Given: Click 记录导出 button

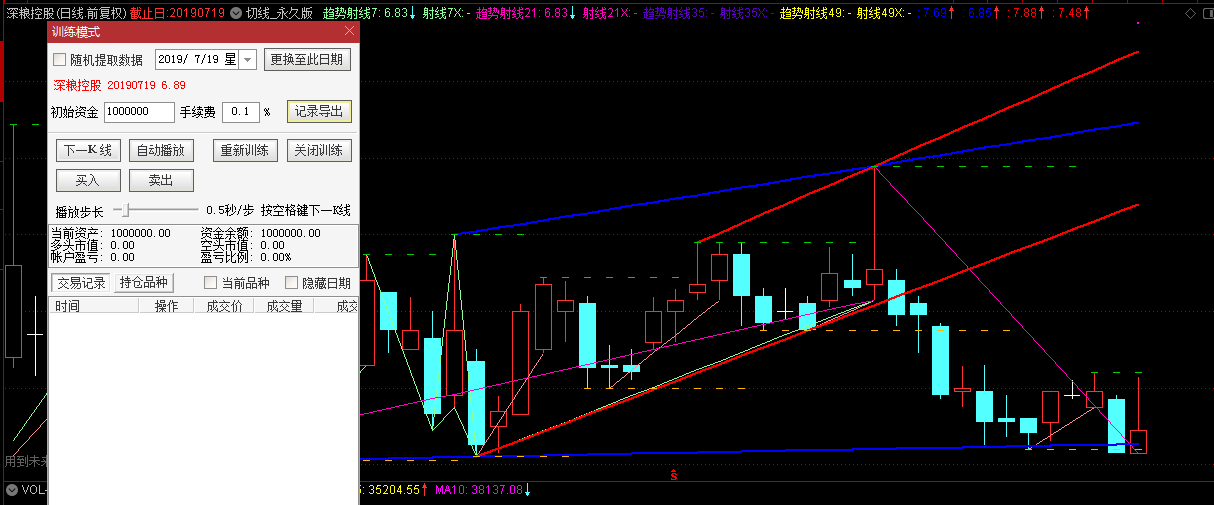Looking at the screenshot, I should point(319,112).
